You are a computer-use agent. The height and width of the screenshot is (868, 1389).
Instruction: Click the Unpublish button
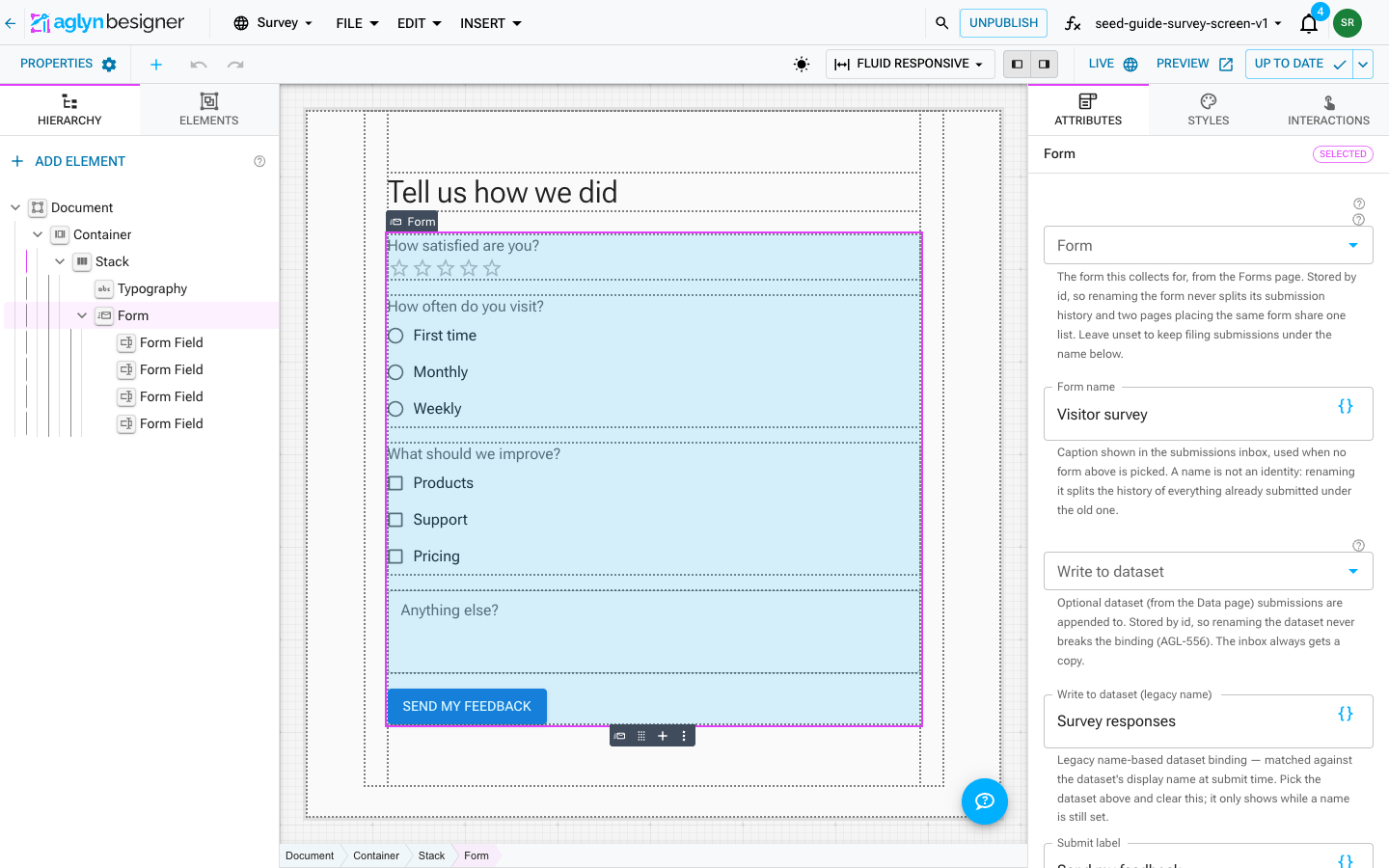[1003, 23]
